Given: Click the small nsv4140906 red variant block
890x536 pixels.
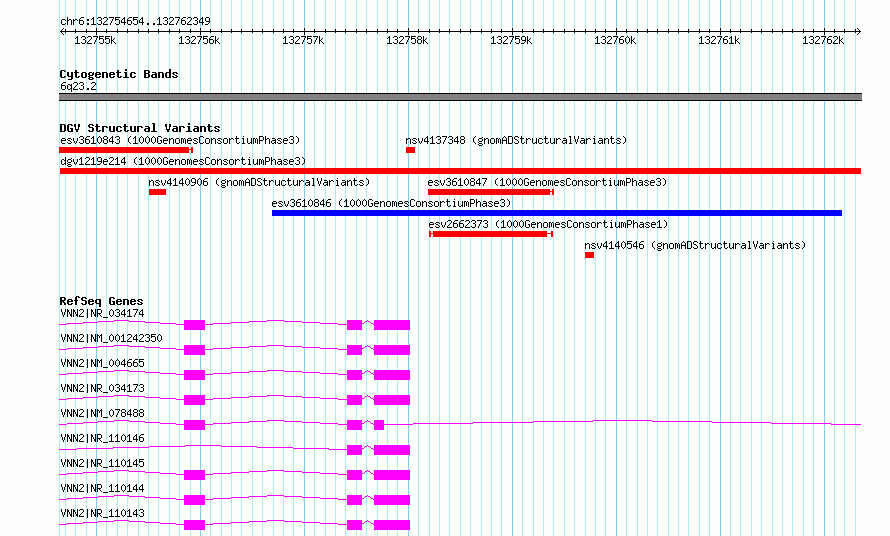Looking at the screenshot, I should point(157,192).
